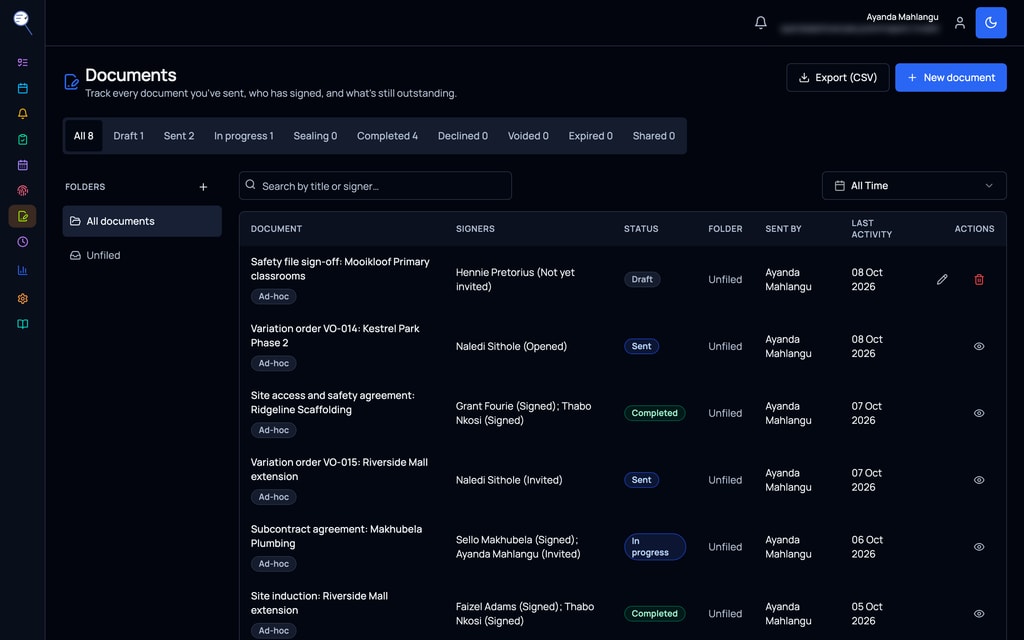This screenshot has width=1024, height=640.
Task: Select the Sealing 0 tab
Action: 315,136
